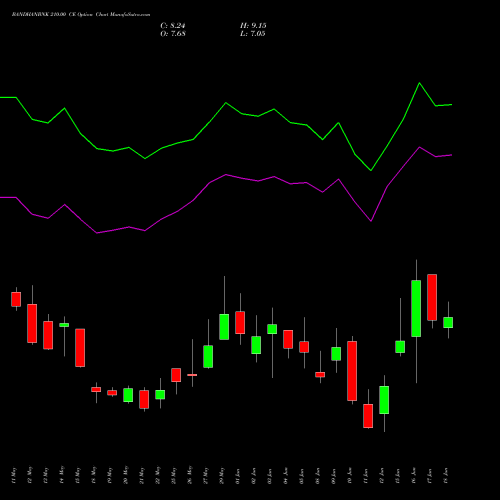
Task: Click the open value O: 7.68
Action: (x=173, y=34)
